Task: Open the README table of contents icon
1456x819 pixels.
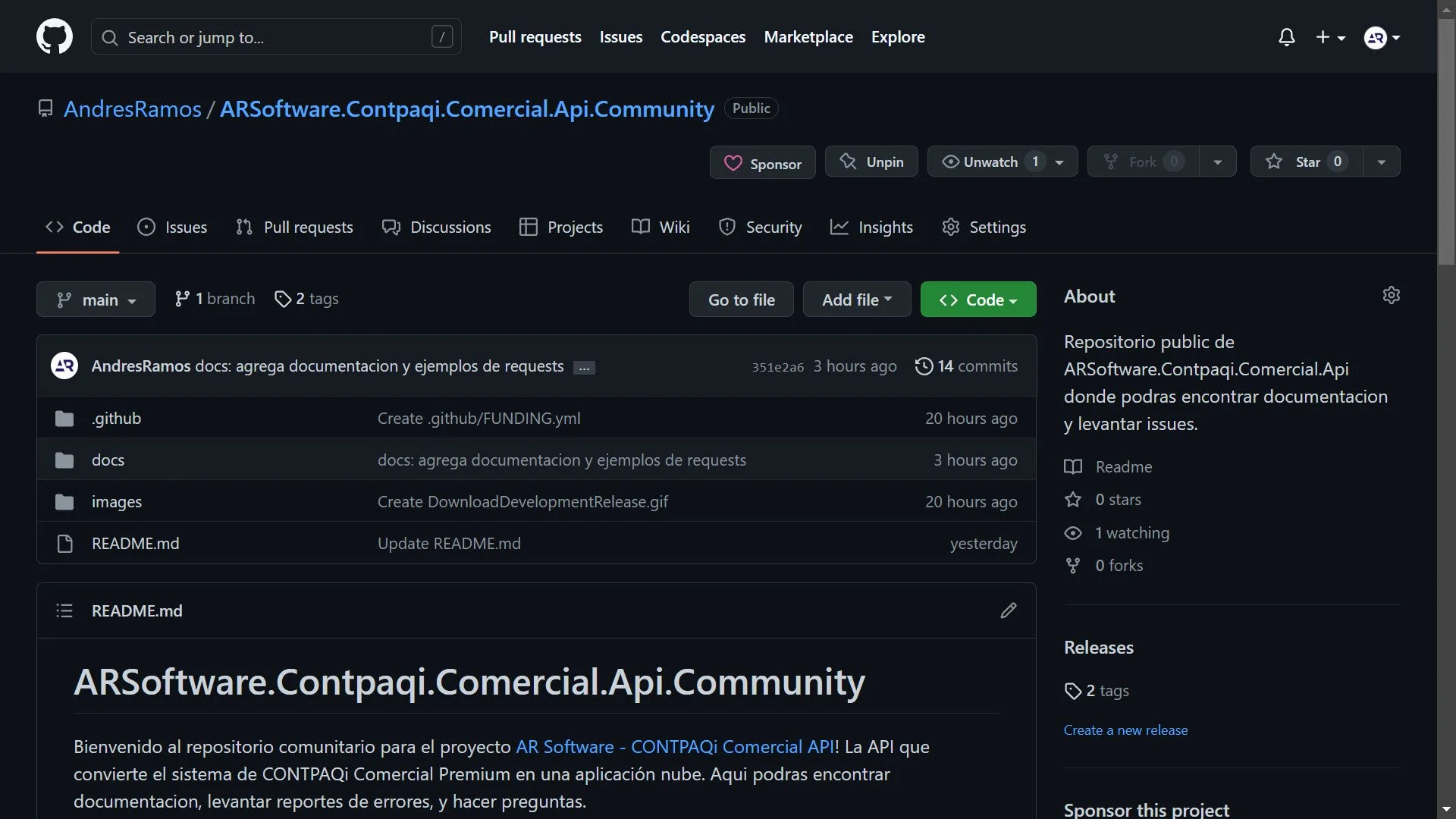Action: [x=64, y=610]
